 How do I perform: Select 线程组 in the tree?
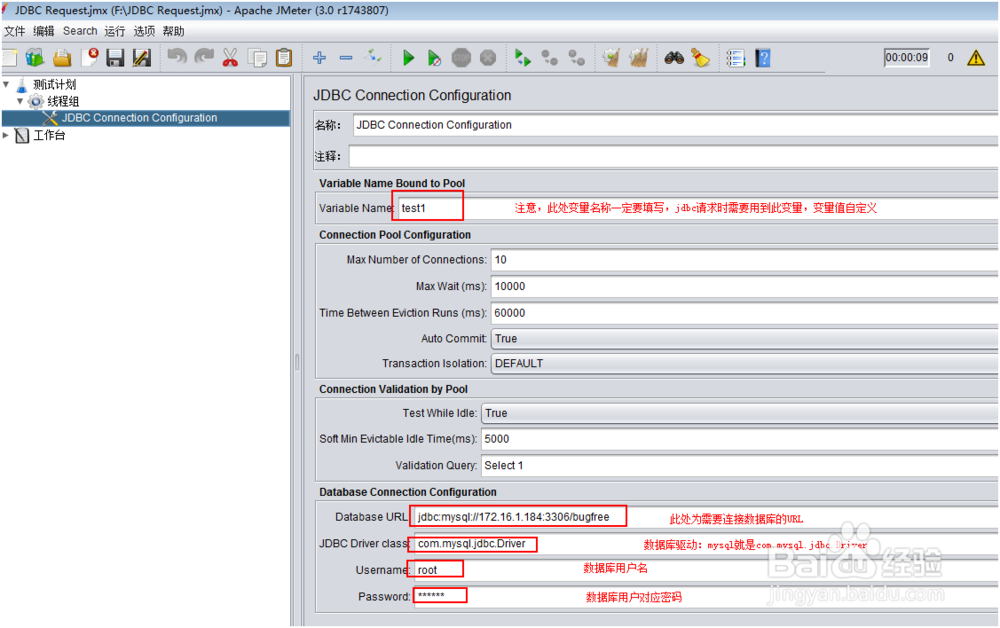tap(63, 101)
